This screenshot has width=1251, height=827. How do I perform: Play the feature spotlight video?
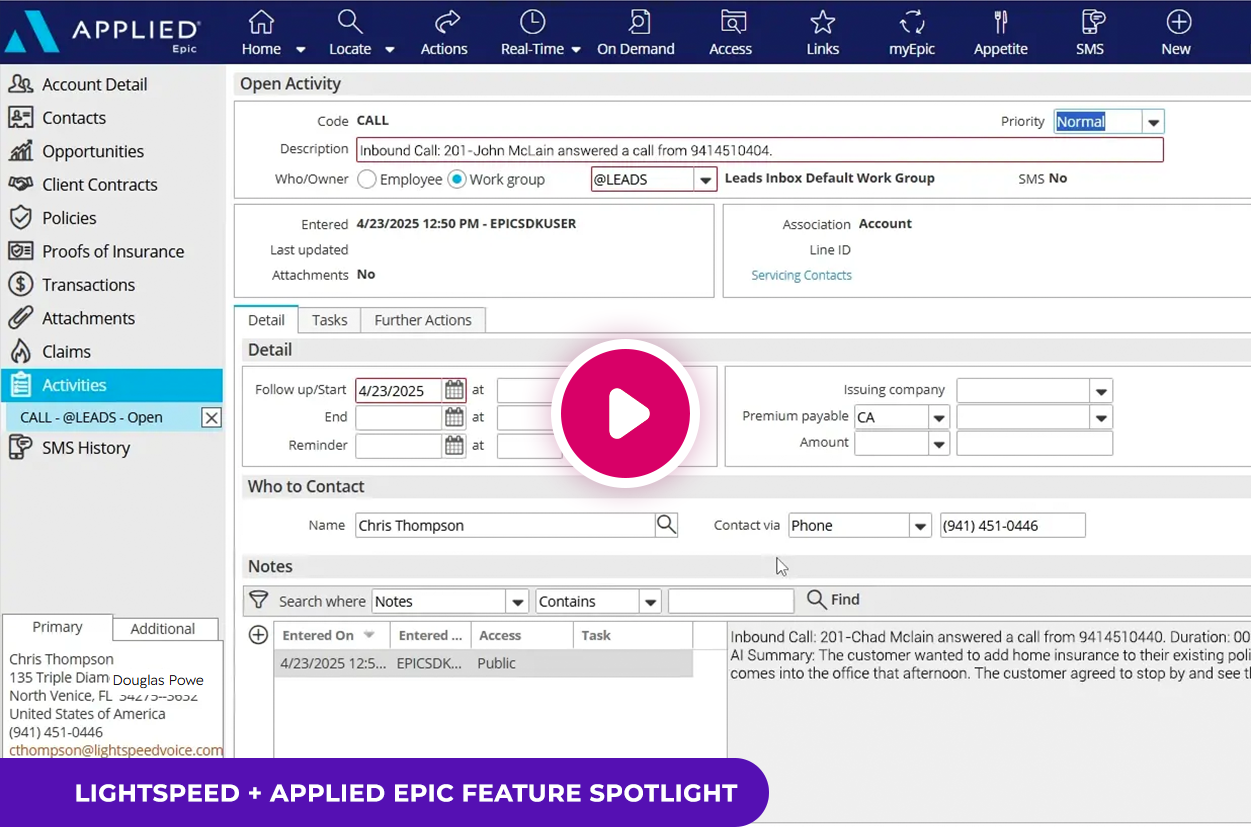(626, 413)
